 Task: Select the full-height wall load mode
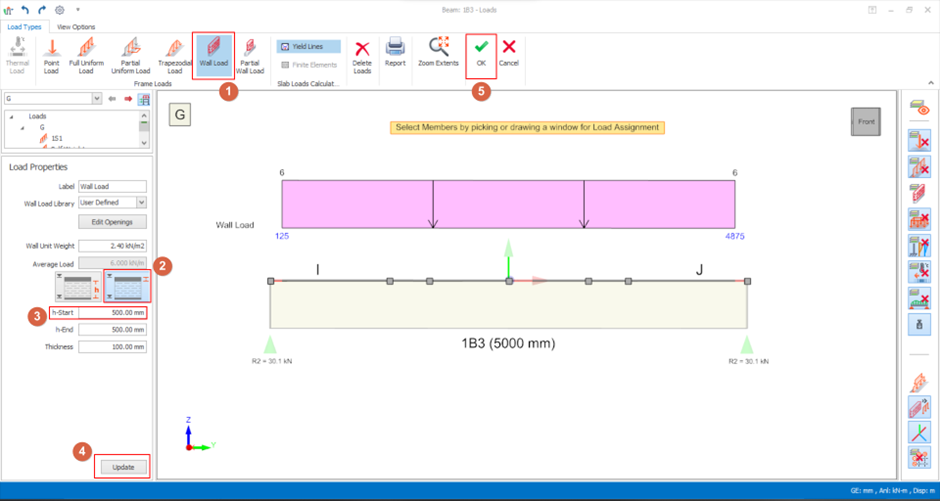(127, 286)
